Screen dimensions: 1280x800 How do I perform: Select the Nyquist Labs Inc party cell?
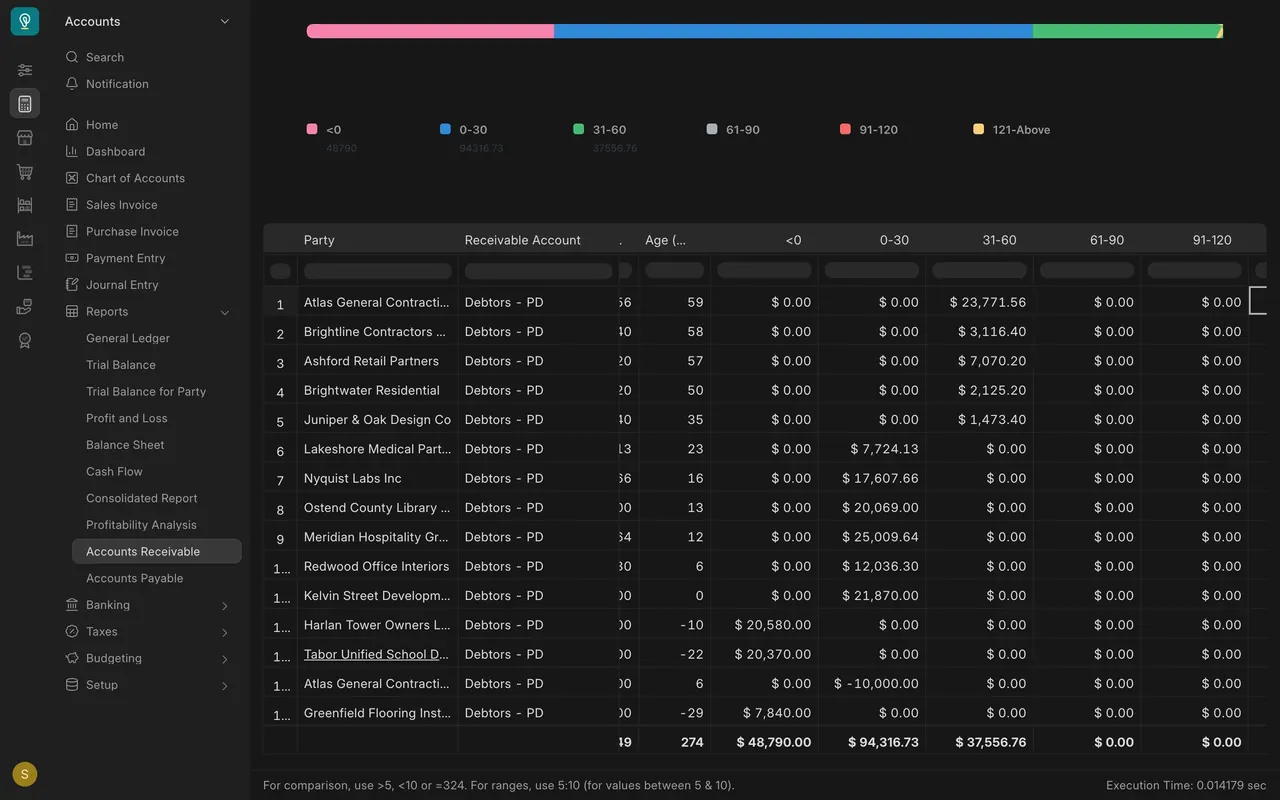point(378,478)
